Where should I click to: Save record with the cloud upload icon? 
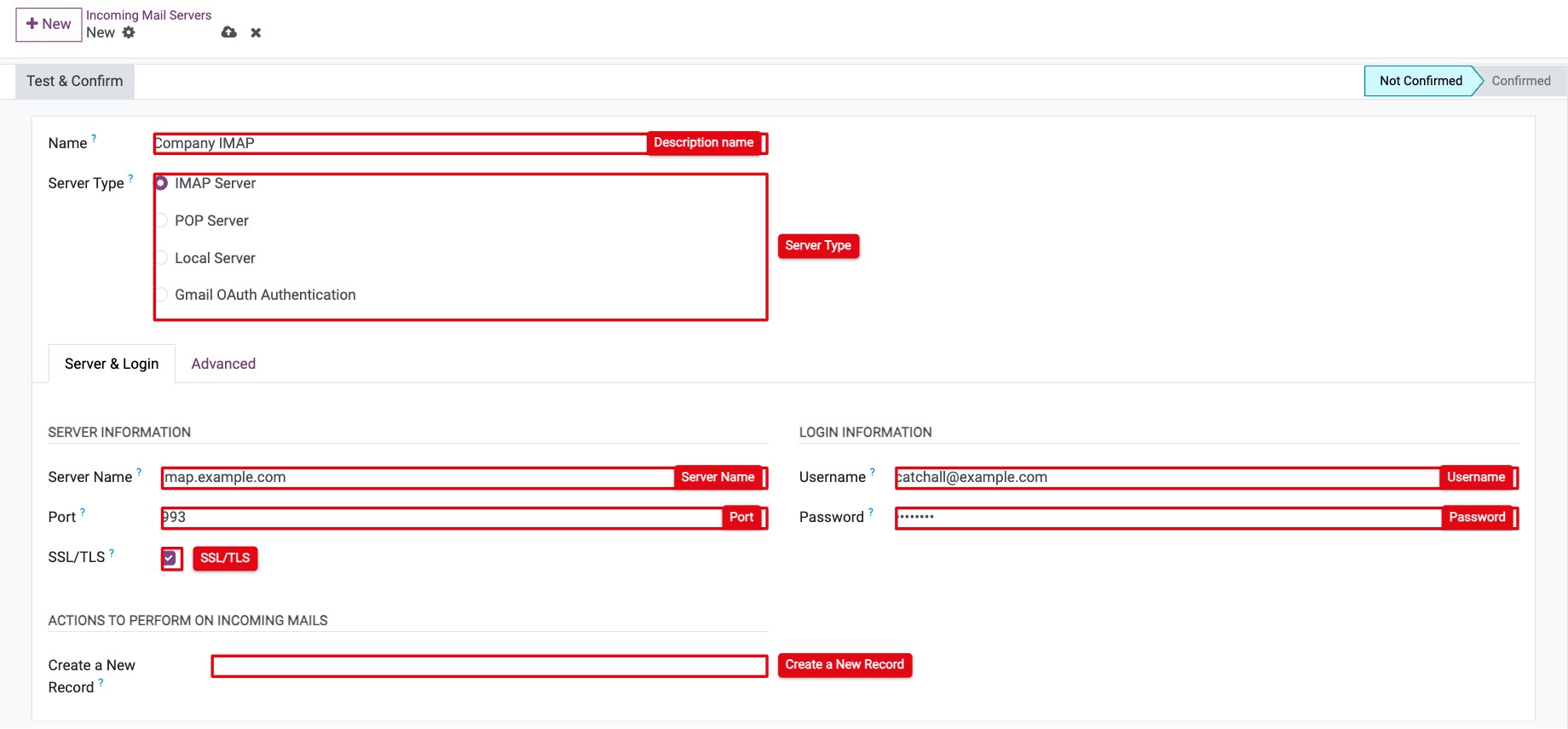click(229, 32)
